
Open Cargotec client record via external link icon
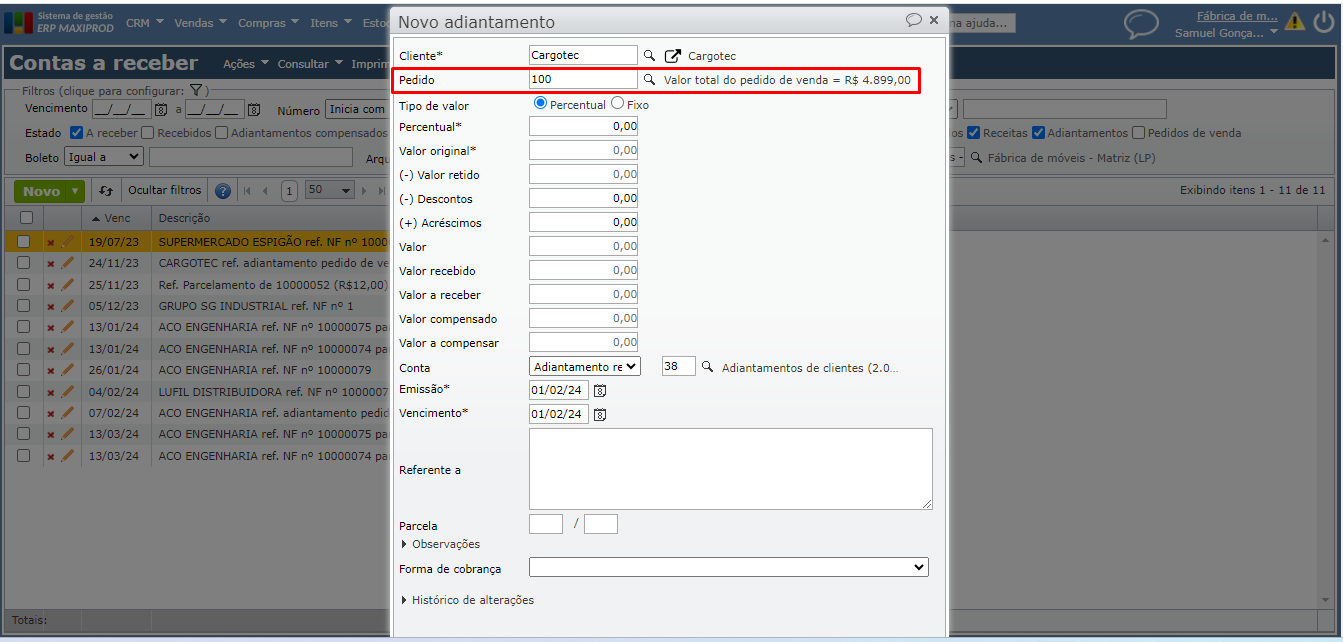[x=673, y=56]
